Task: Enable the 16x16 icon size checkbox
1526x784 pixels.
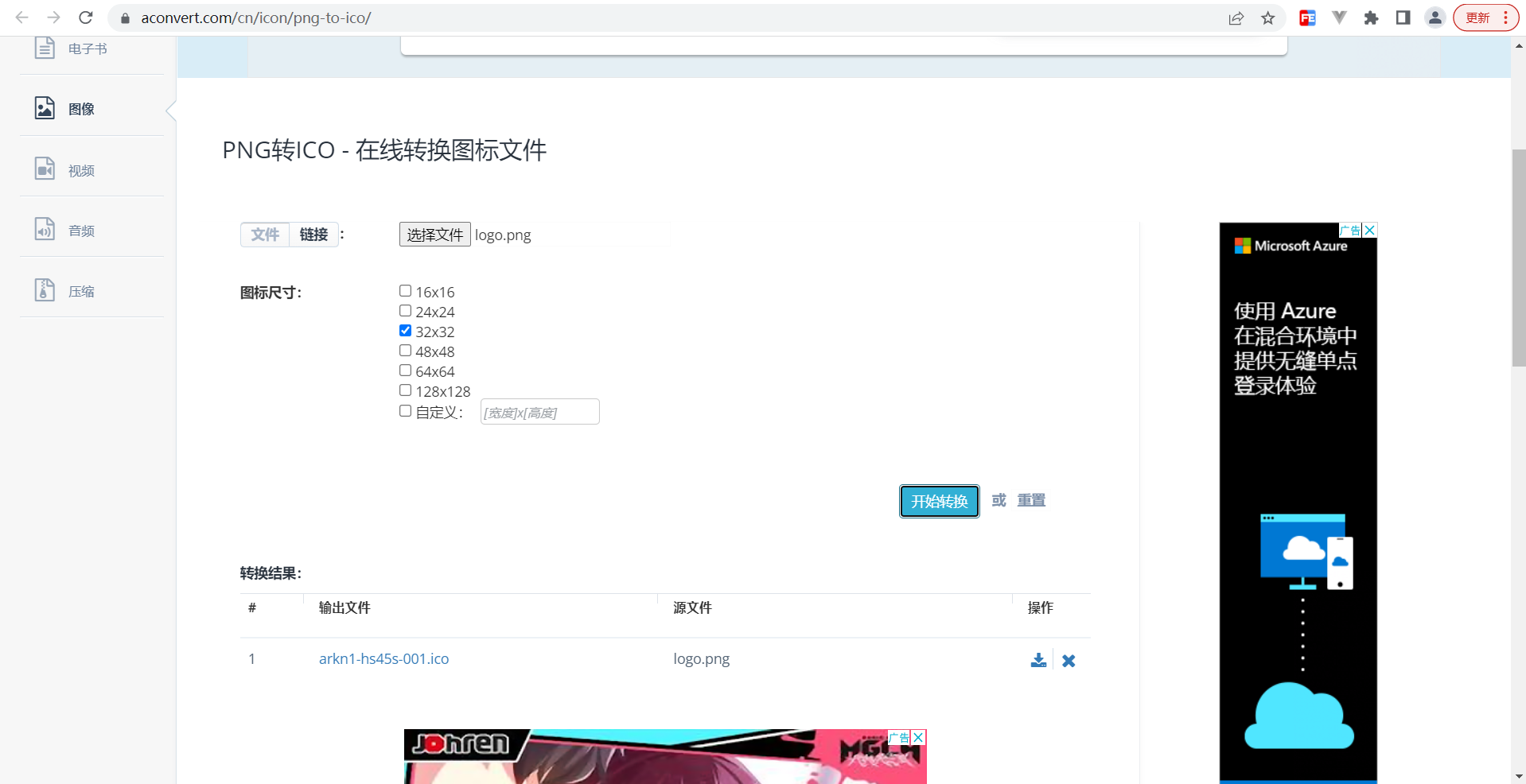Action: [x=406, y=291]
